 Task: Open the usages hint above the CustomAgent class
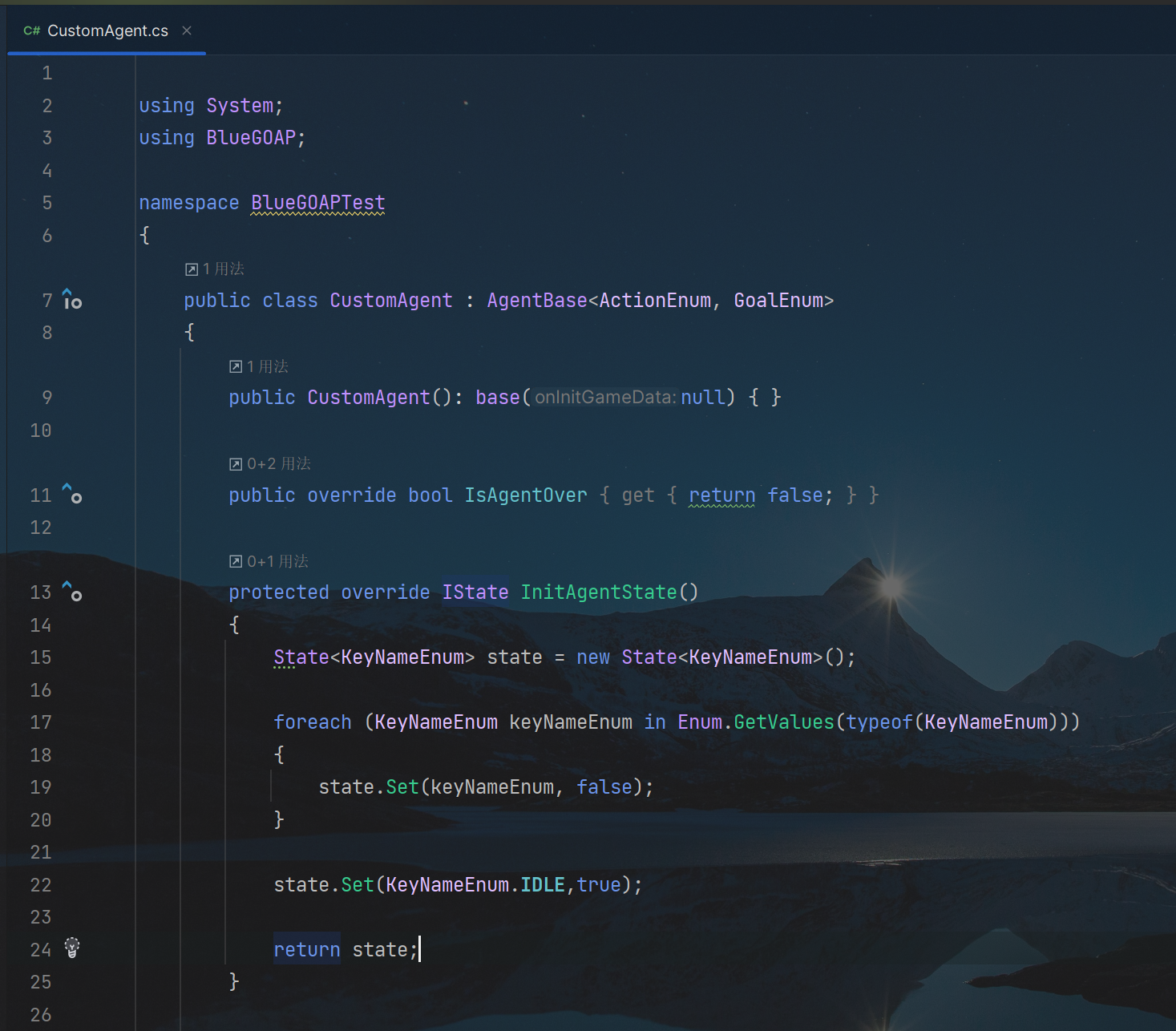click(215, 269)
